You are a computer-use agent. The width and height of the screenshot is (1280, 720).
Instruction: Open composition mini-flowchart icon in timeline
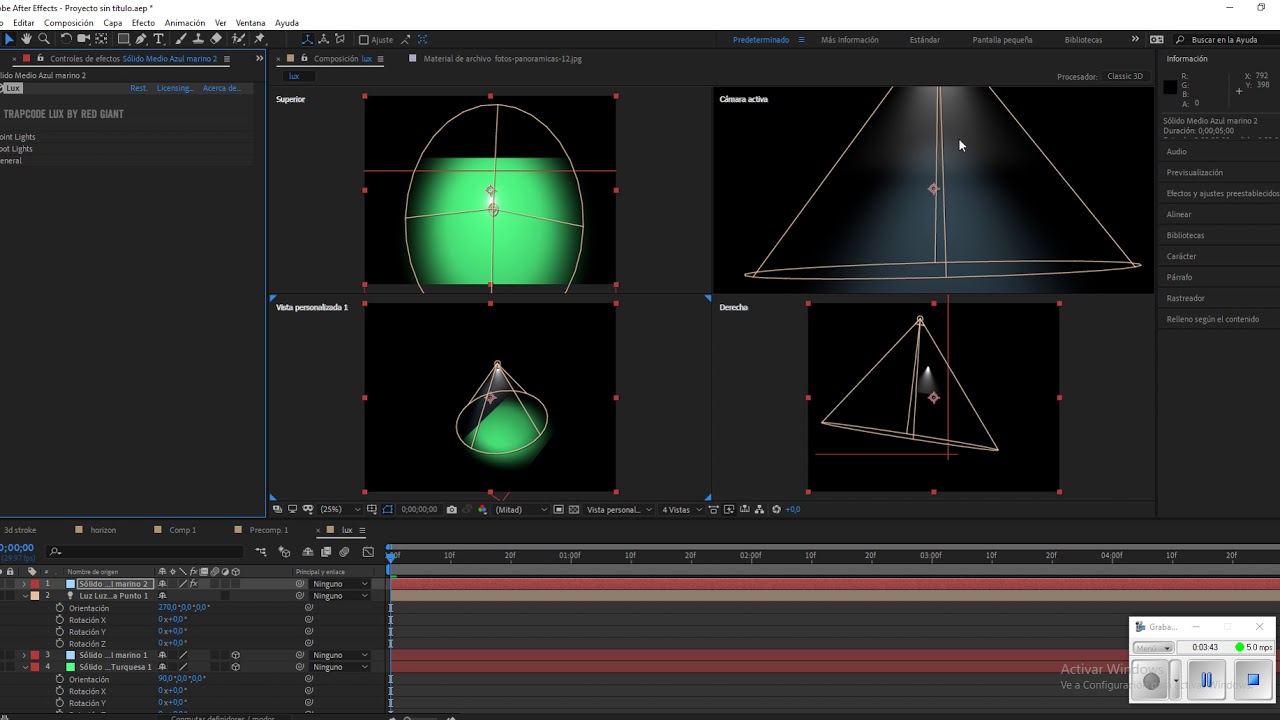tap(261, 552)
